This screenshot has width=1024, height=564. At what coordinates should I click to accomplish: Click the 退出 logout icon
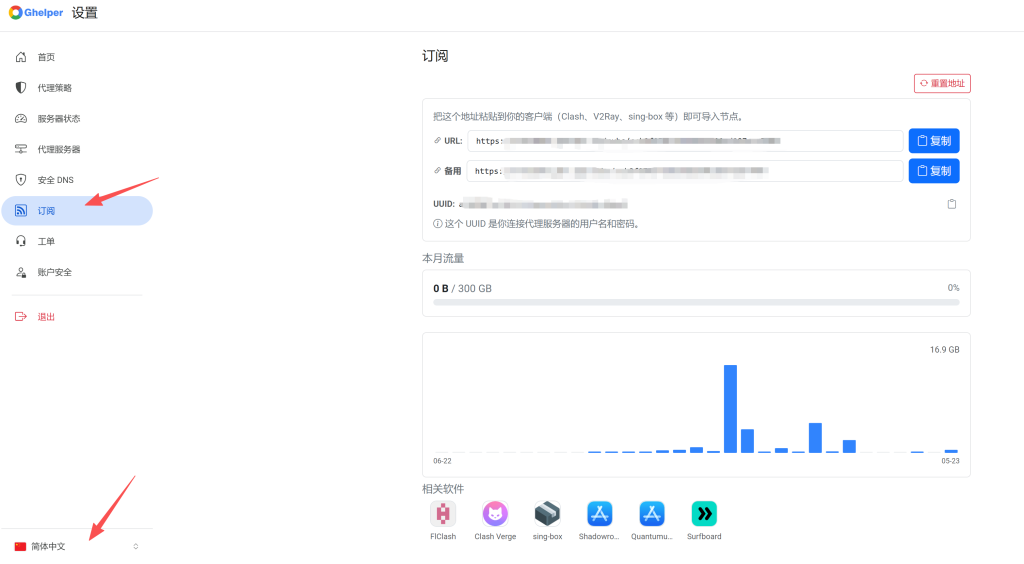pos(21,317)
